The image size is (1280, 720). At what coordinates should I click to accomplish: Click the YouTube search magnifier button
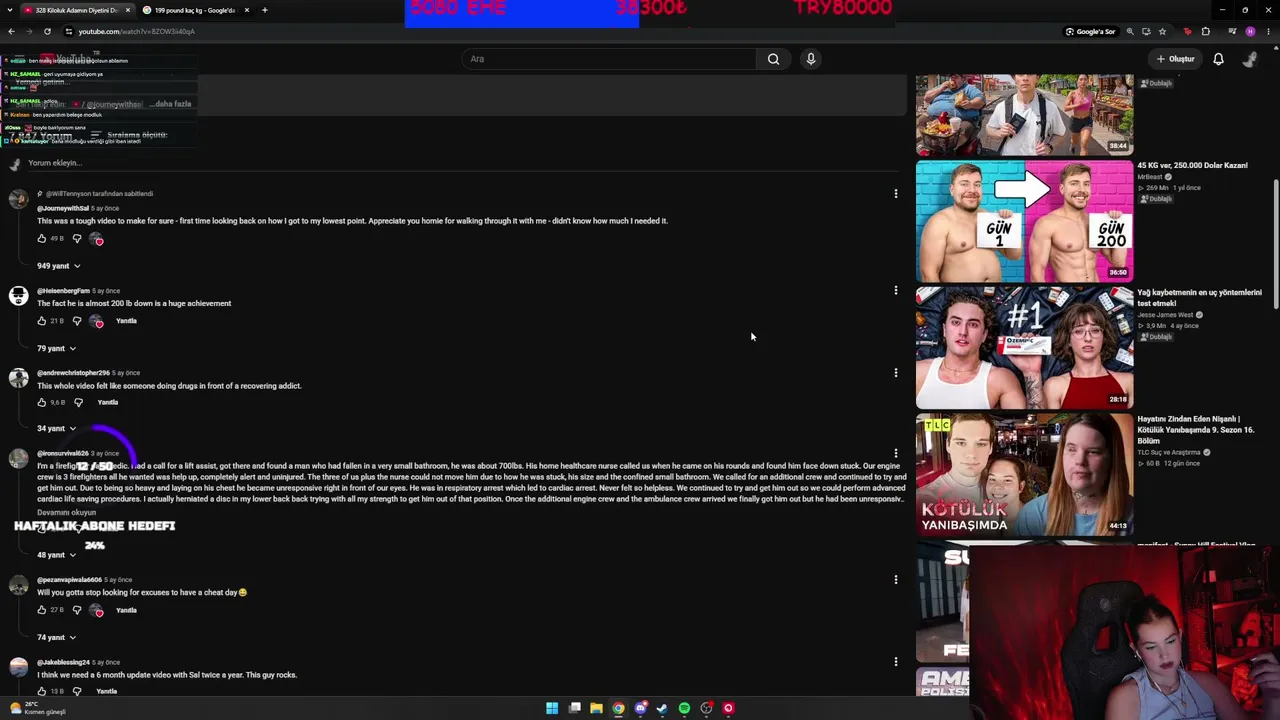pyautogui.click(x=773, y=59)
